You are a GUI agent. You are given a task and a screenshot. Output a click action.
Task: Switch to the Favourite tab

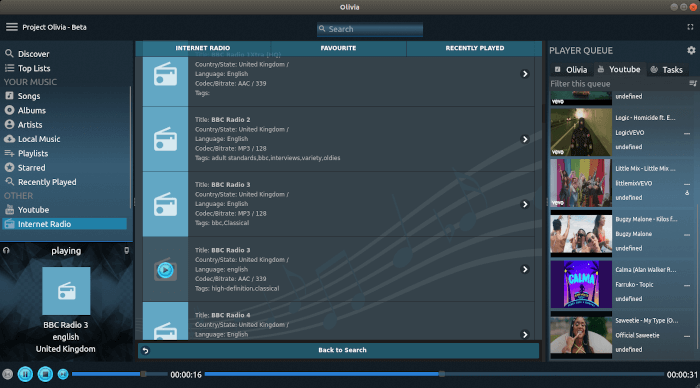coord(338,48)
